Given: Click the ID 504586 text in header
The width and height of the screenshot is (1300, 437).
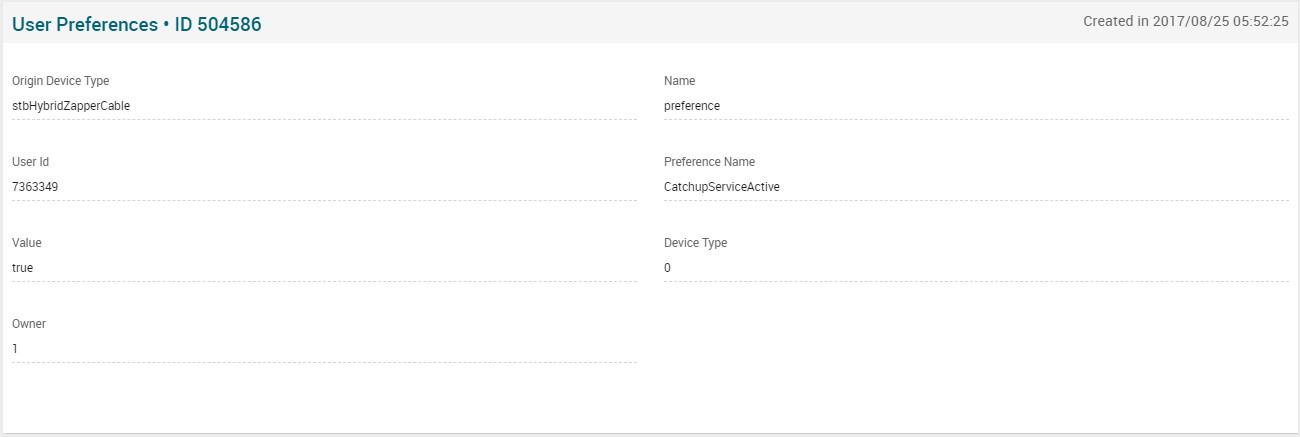Looking at the screenshot, I should (x=219, y=24).
